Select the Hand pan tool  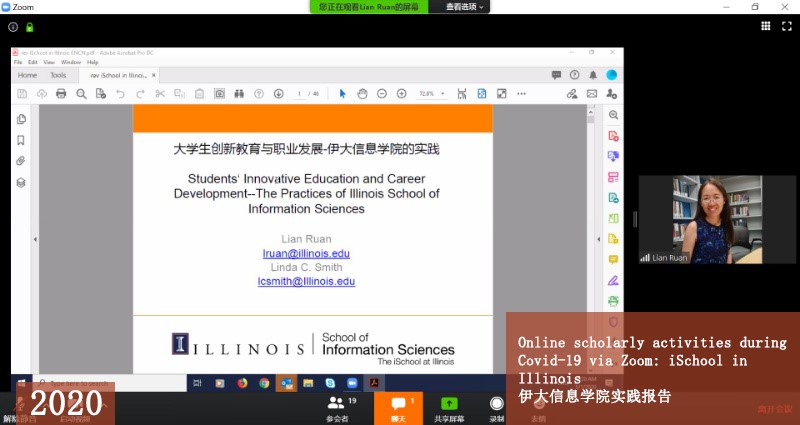pos(362,94)
